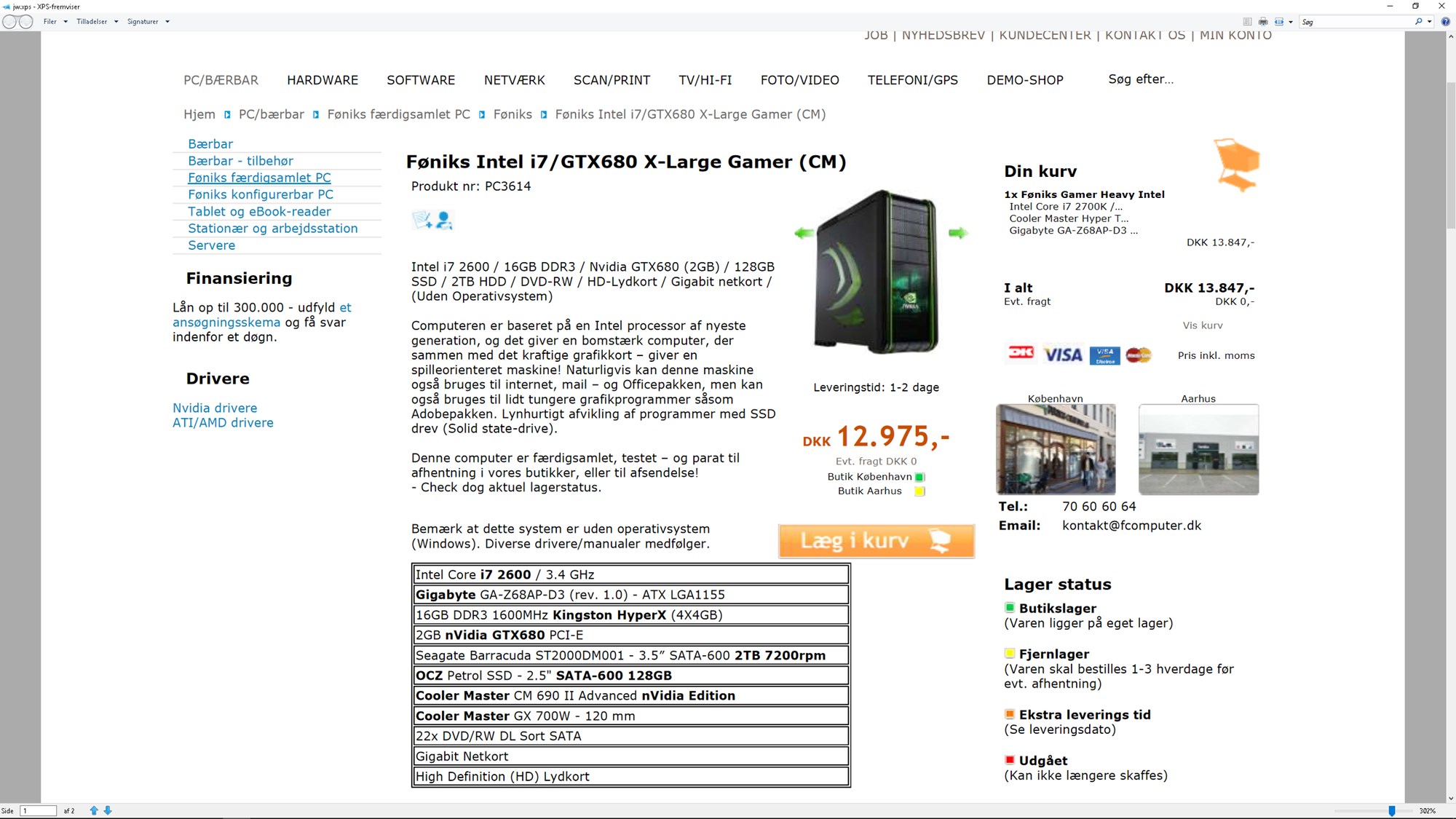The width and height of the screenshot is (1456, 819).
Task: Click the København store photo
Action: click(1056, 449)
